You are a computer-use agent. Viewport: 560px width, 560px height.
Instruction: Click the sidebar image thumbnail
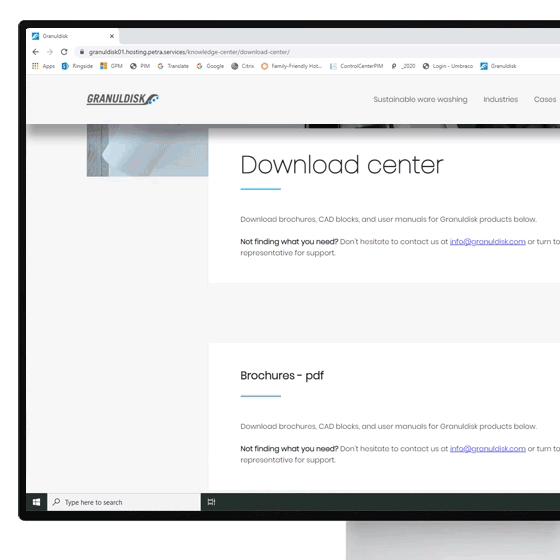tap(147, 150)
